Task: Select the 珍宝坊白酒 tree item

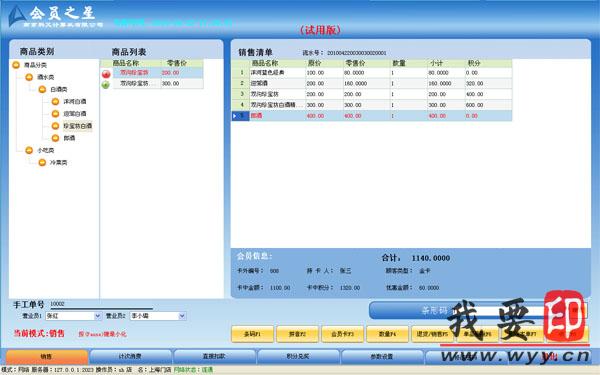Action: 78,126
